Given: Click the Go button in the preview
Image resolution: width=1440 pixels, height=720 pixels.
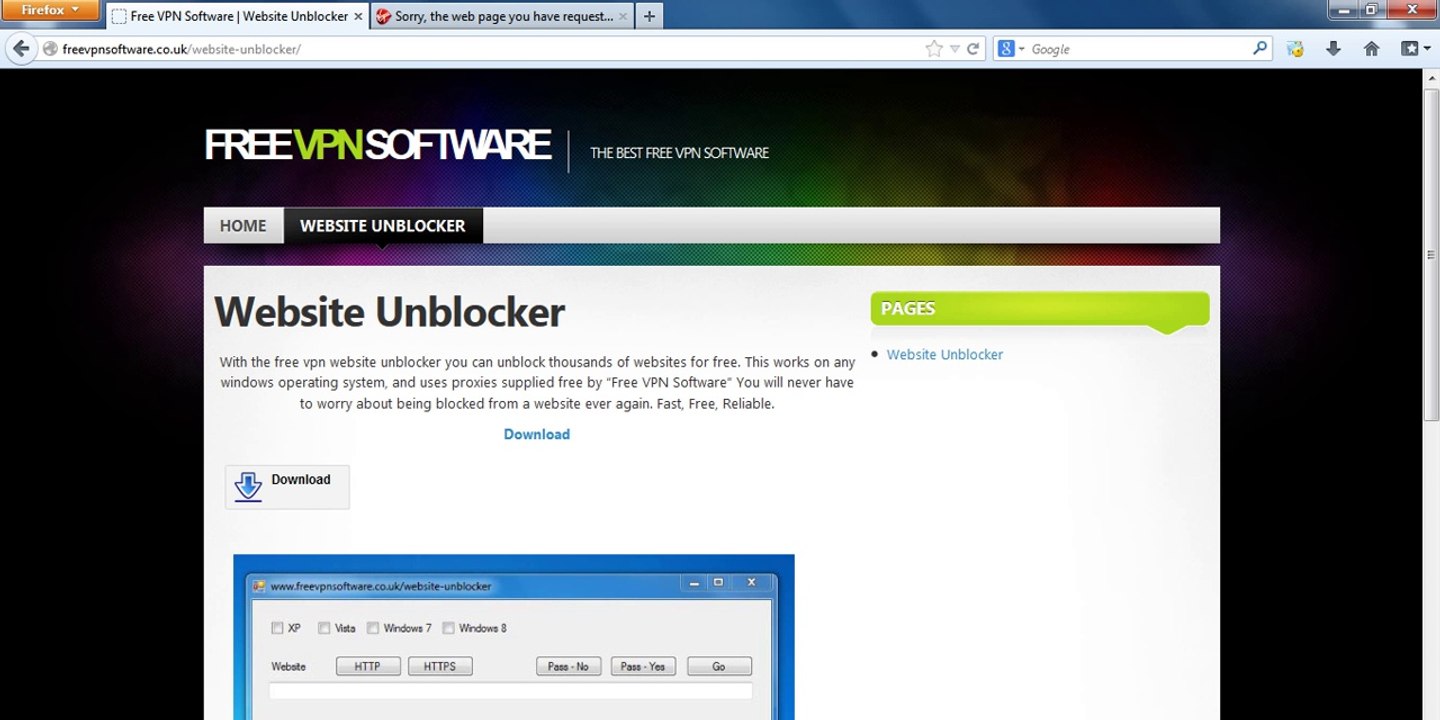Looking at the screenshot, I should [719, 666].
